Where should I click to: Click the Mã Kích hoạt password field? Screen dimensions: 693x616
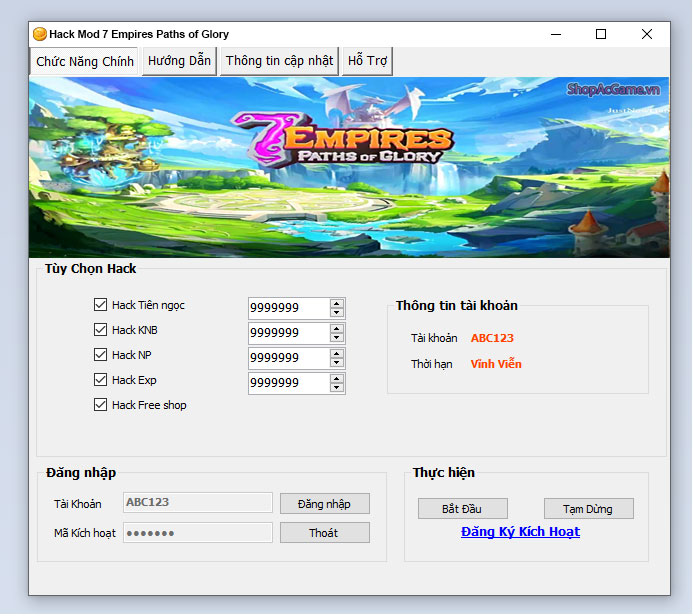(x=198, y=532)
